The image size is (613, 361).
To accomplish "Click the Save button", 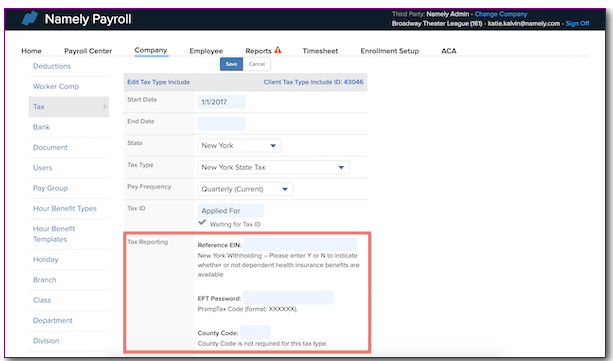I will 231,64.
